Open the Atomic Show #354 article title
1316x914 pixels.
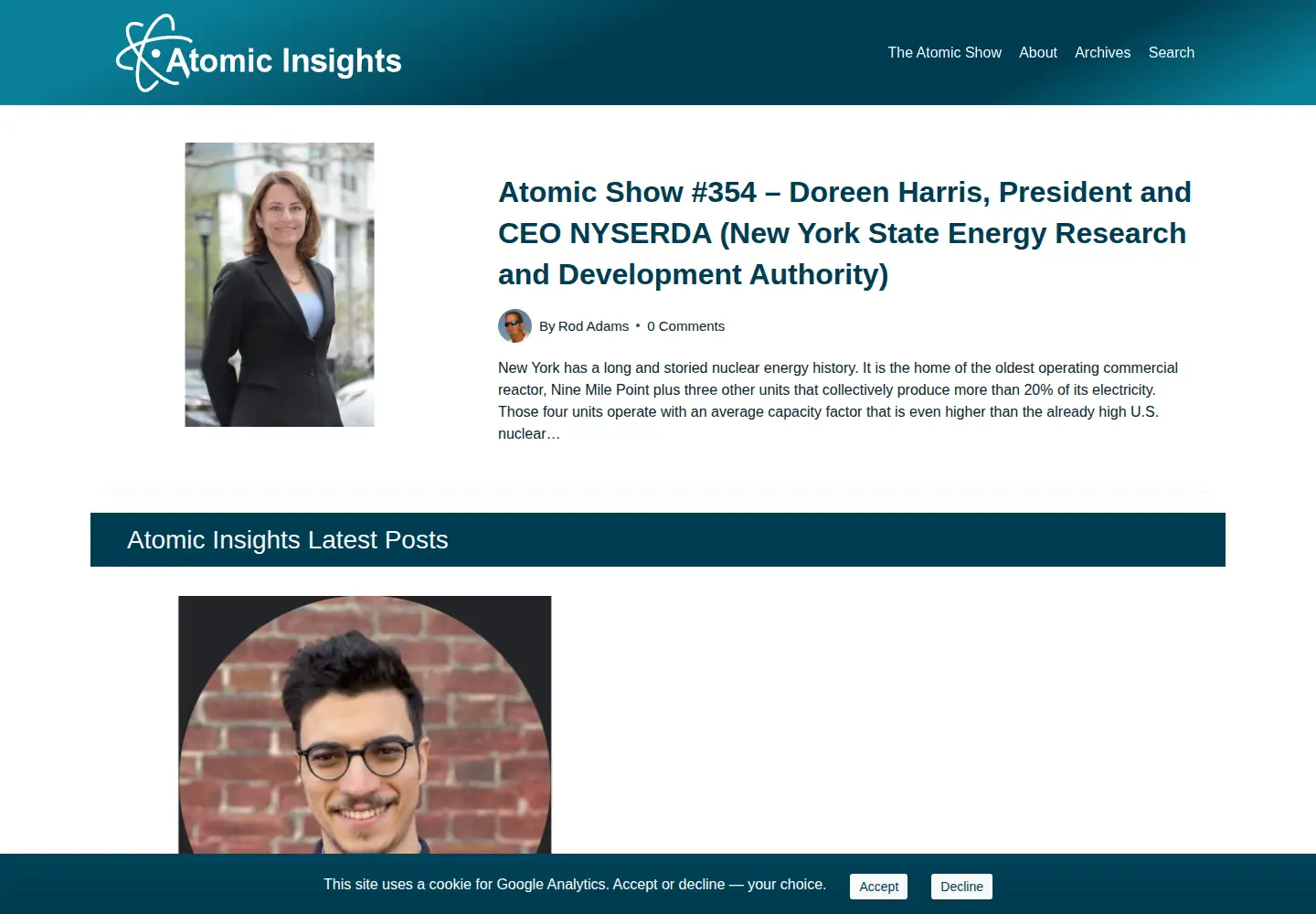[x=844, y=233]
